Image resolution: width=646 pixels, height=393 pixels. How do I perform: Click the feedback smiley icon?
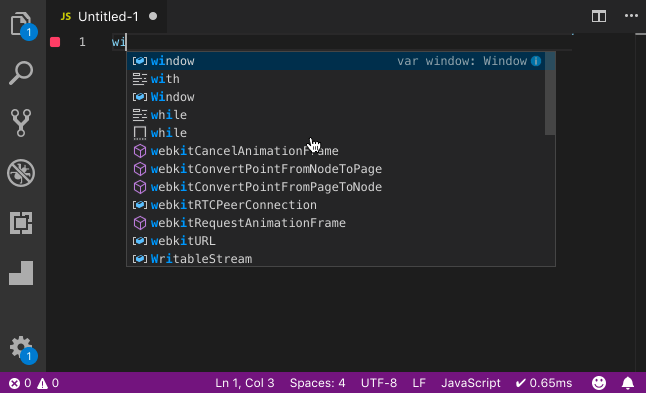(599, 383)
